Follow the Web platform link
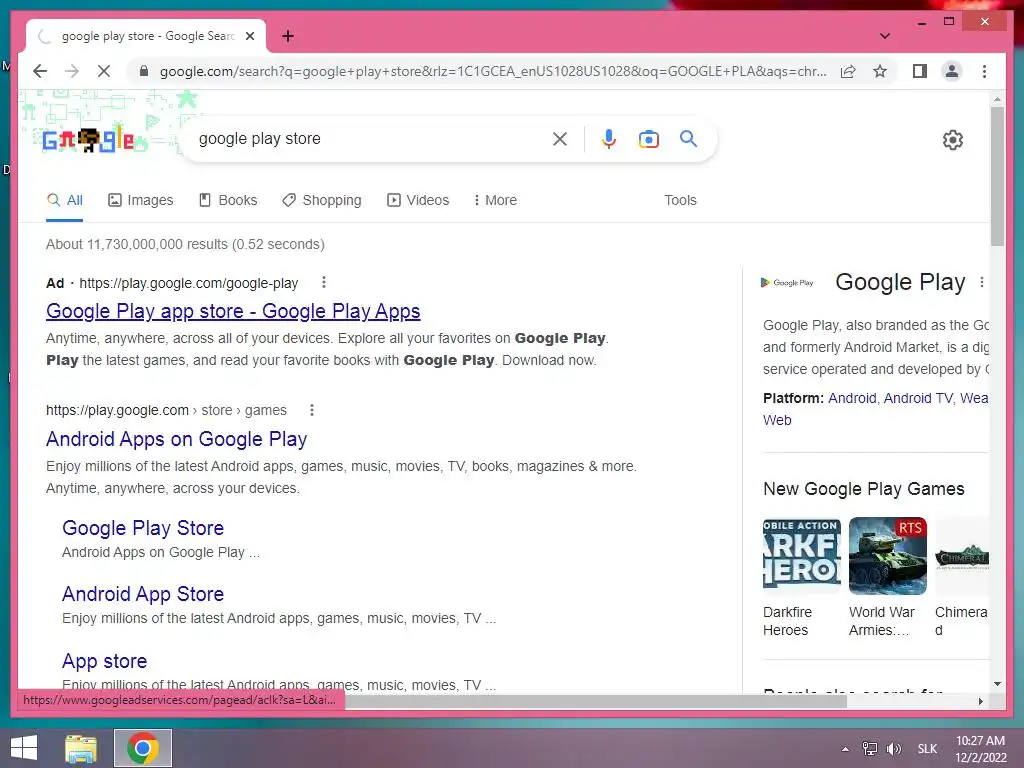 point(777,420)
